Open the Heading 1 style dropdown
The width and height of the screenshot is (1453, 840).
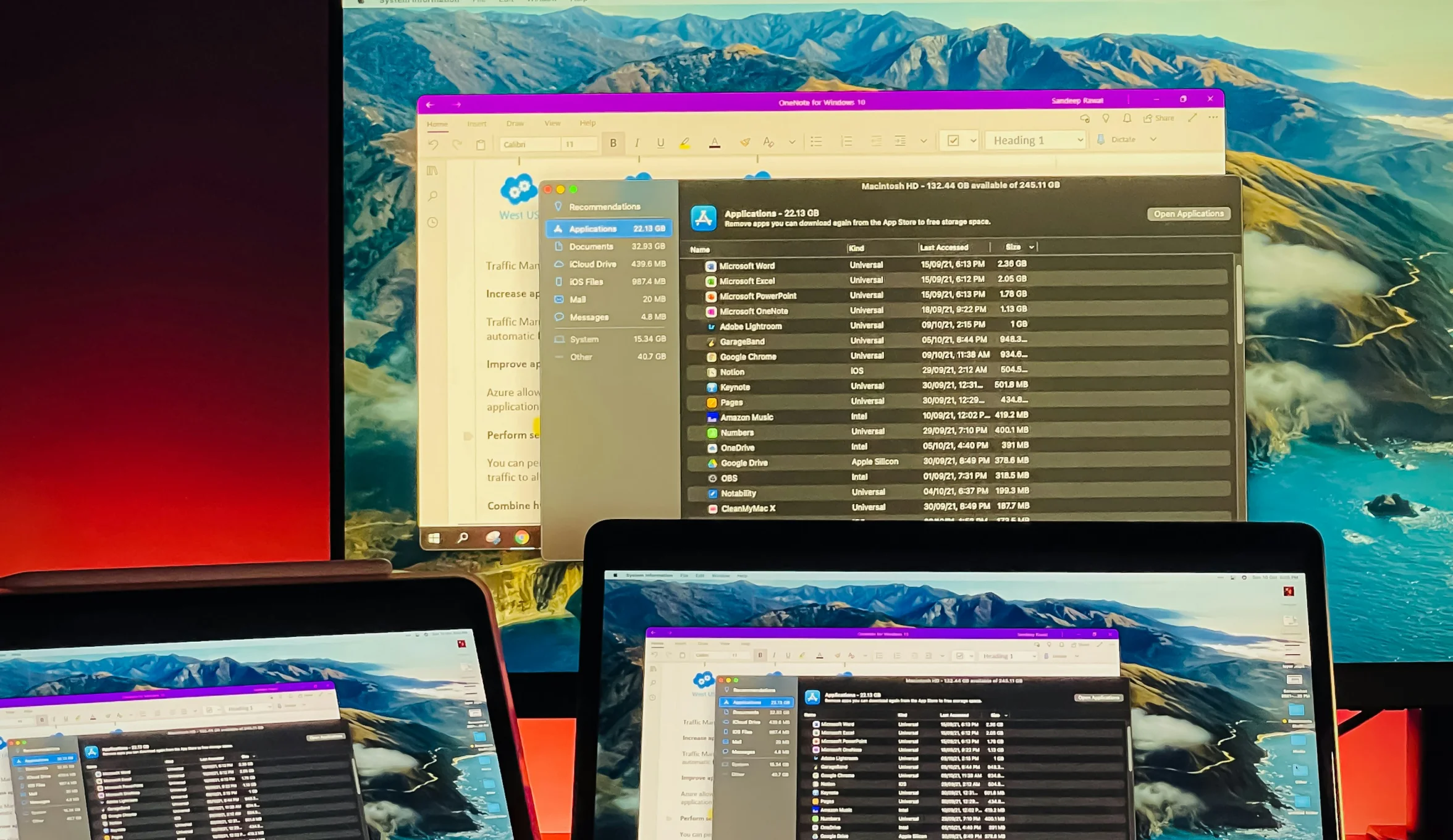pyautogui.click(x=1035, y=140)
